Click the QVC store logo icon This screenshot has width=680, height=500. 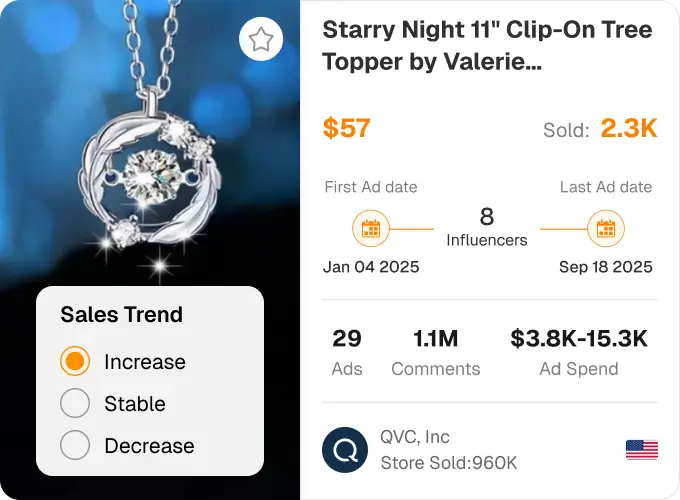(345, 450)
